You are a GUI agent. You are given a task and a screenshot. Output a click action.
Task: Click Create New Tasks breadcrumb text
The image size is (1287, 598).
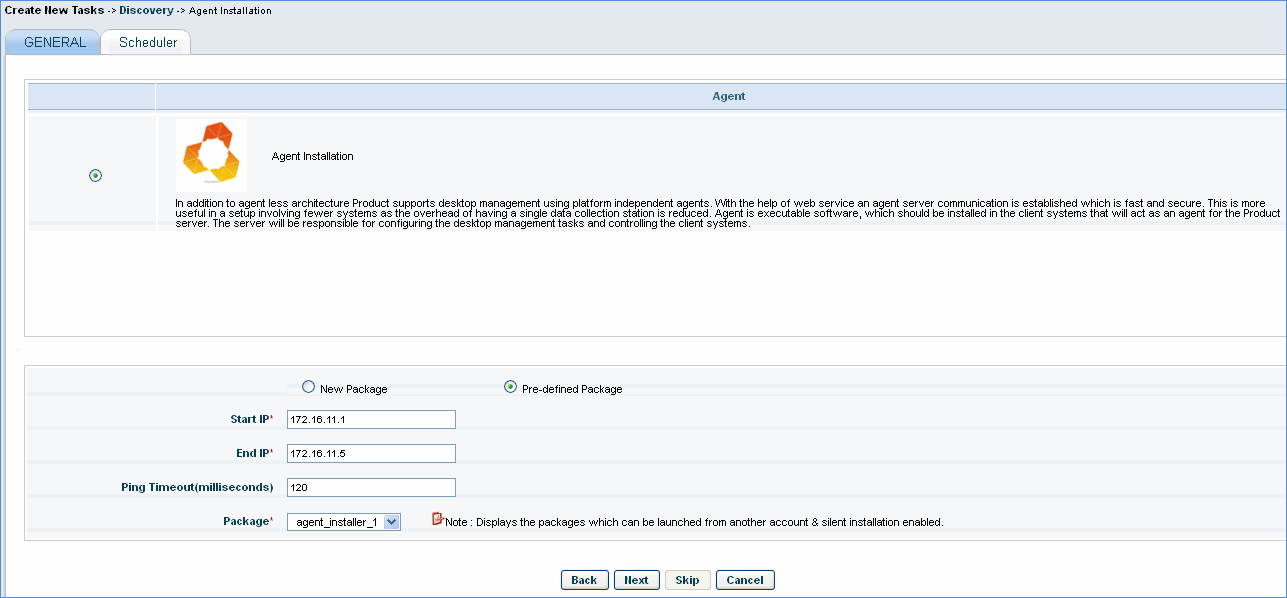(x=53, y=10)
